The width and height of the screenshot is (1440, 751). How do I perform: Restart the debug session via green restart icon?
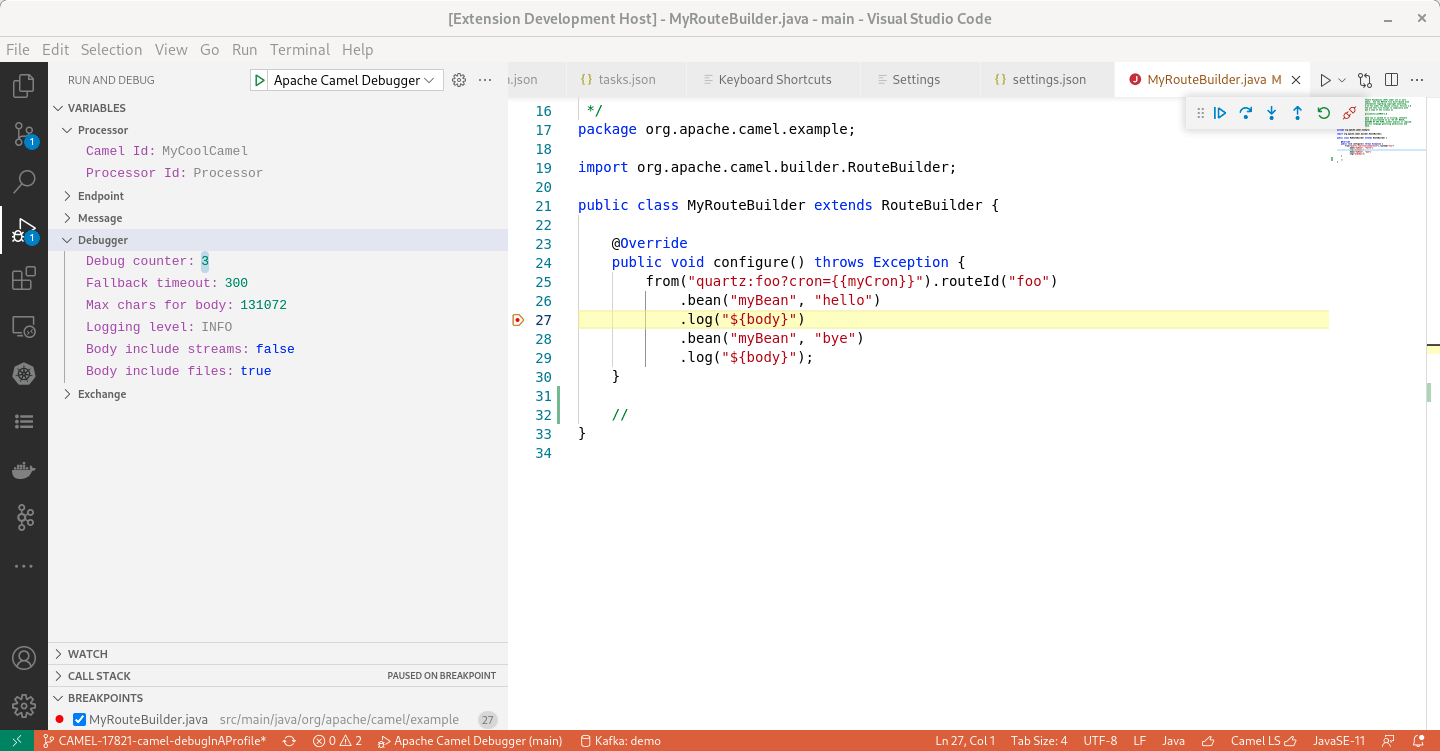coord(1323,113)
